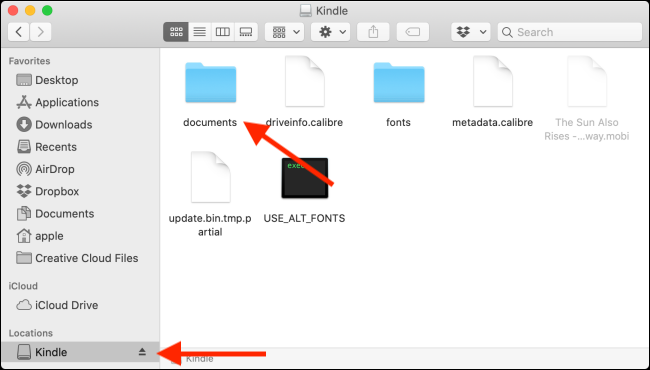Select the USE_ALT_FONTS exec file icon
The width and height of the screenshot is (650, 370).
tap(305, 178)
